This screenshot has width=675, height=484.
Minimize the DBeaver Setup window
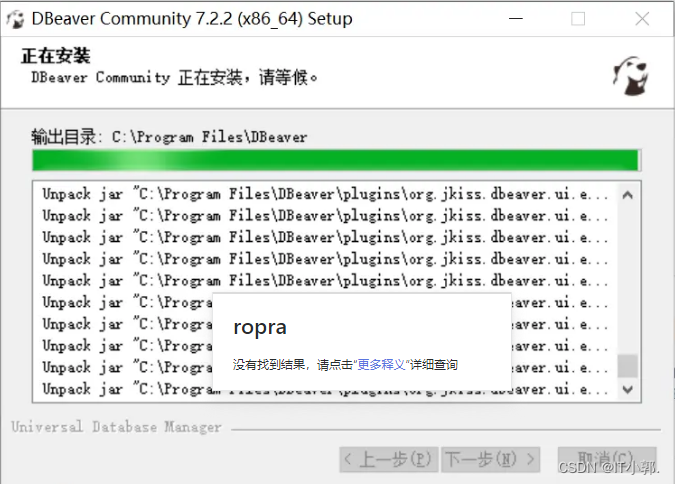[x=515, y=19]
